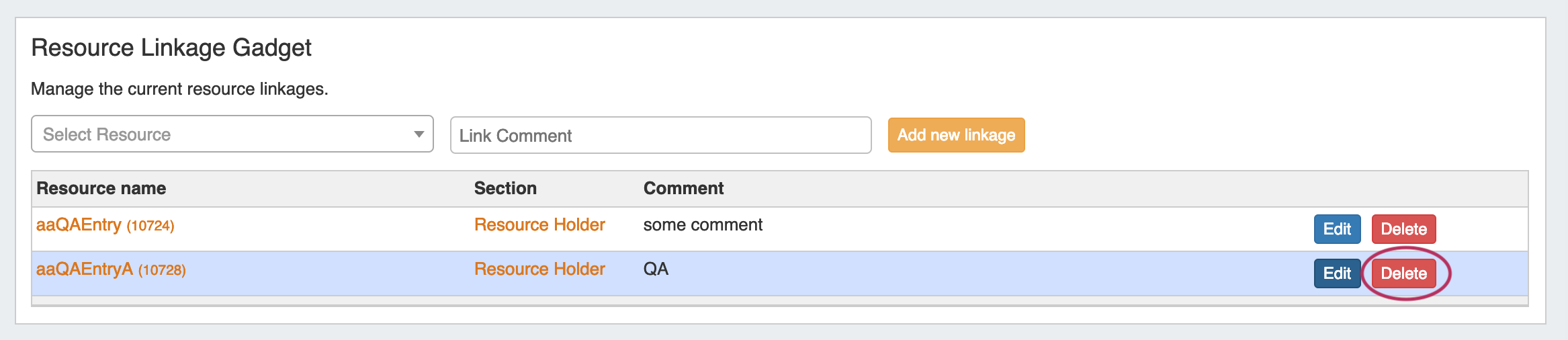Click the (10728) resource ID
Image resolution: width=1568 pixels, height=340 pixels.
[x=162, y=270]
